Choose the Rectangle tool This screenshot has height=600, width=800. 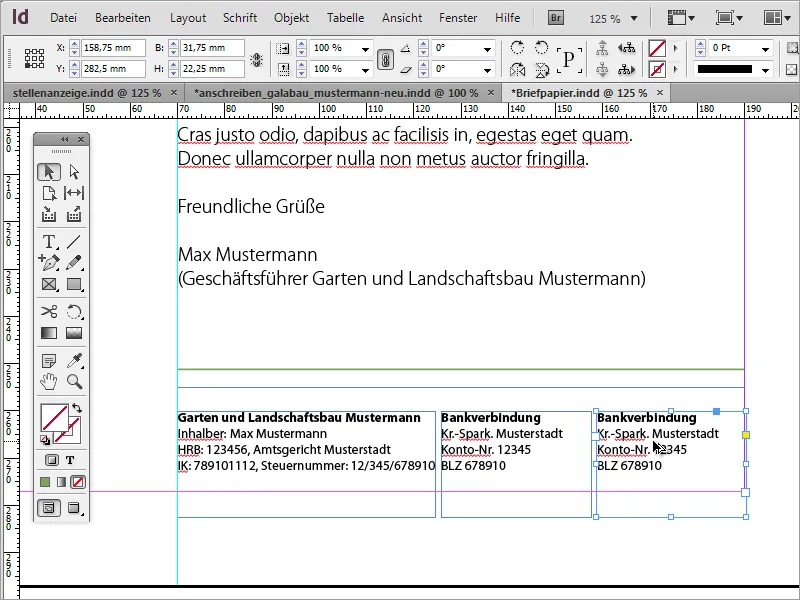[74, 284]
